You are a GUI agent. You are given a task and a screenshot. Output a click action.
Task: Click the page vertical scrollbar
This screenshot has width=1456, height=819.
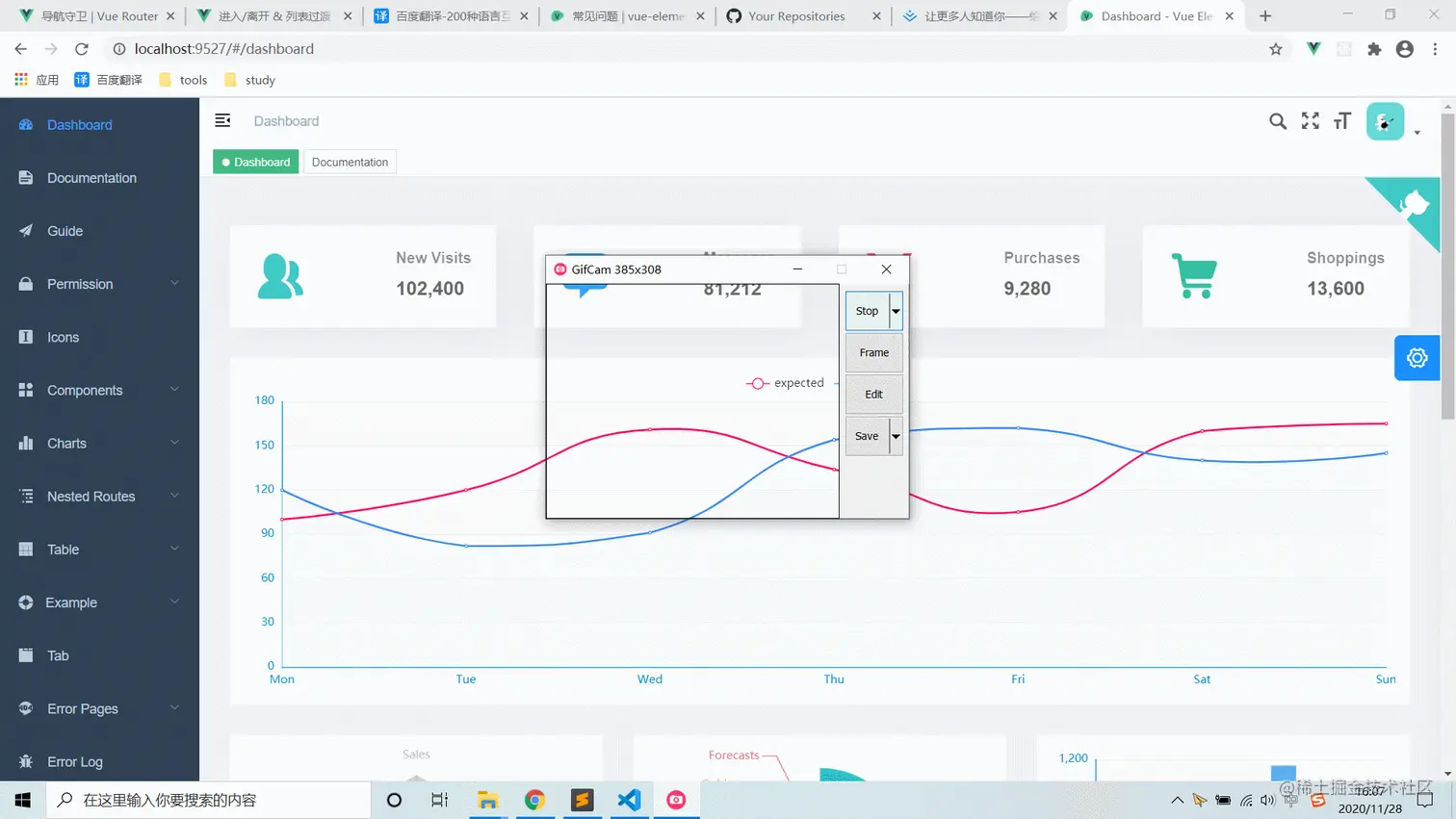pos(1447,267)
